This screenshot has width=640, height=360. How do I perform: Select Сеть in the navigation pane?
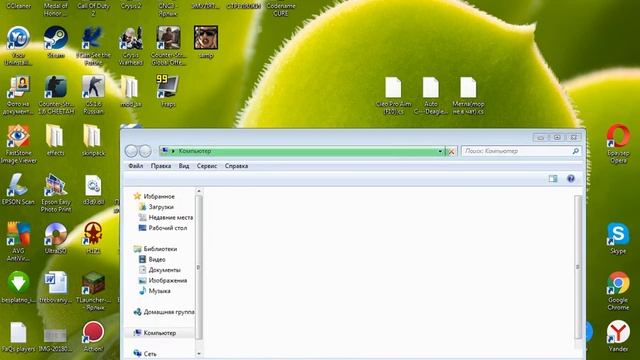coord(145,354)
